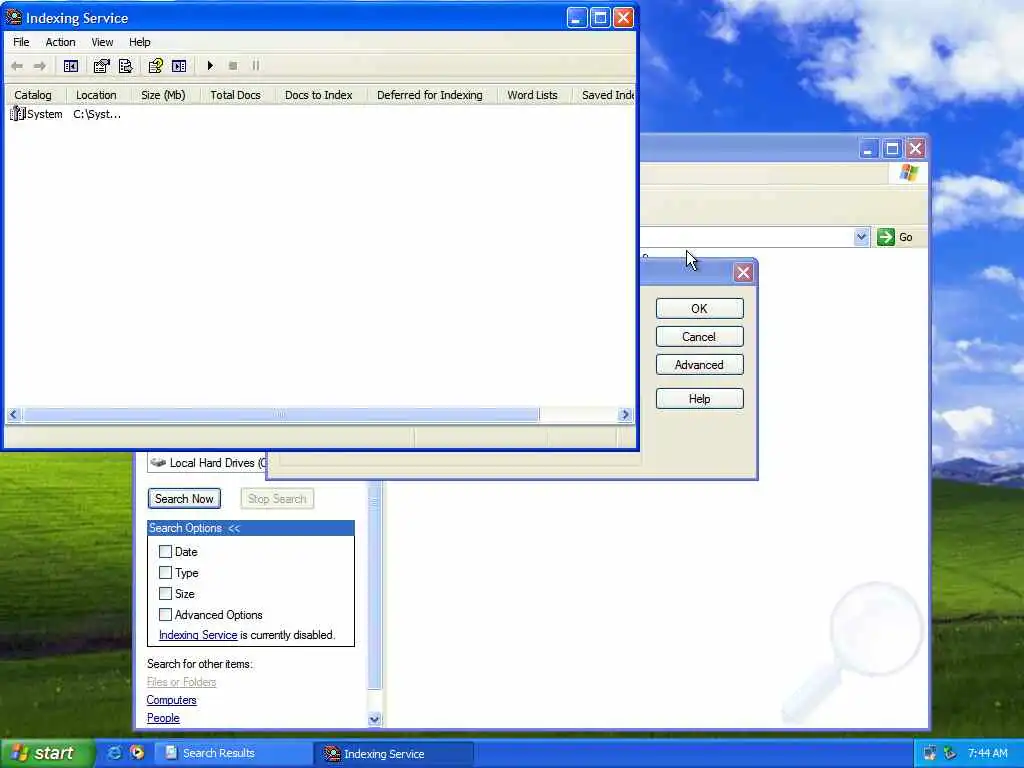Click the Deferred for Indexing column header
This screenshot has height=768, width=1024.
coord(432,95)
